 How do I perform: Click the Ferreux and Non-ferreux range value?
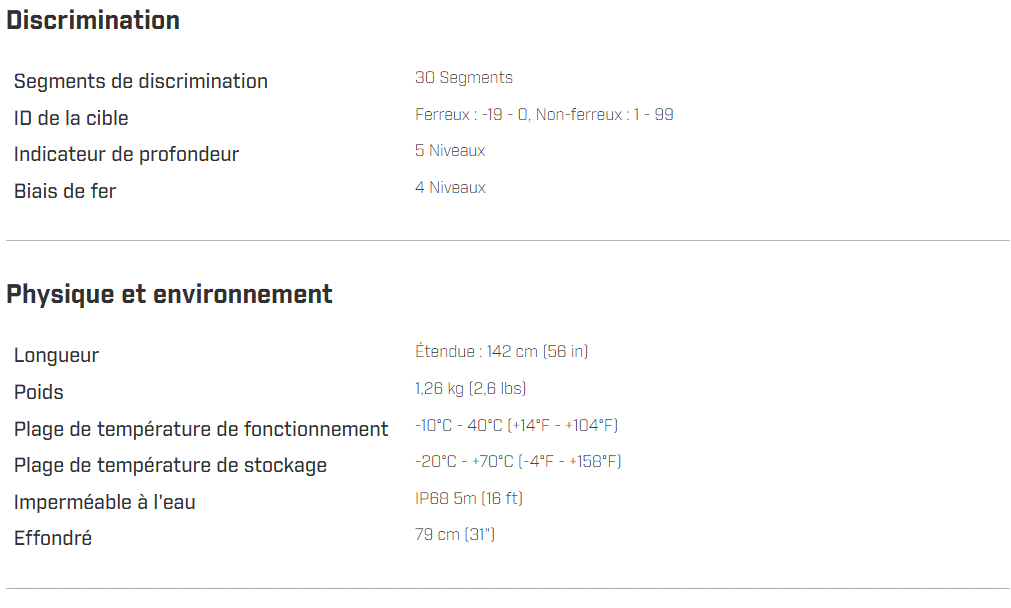coord(544,115)
